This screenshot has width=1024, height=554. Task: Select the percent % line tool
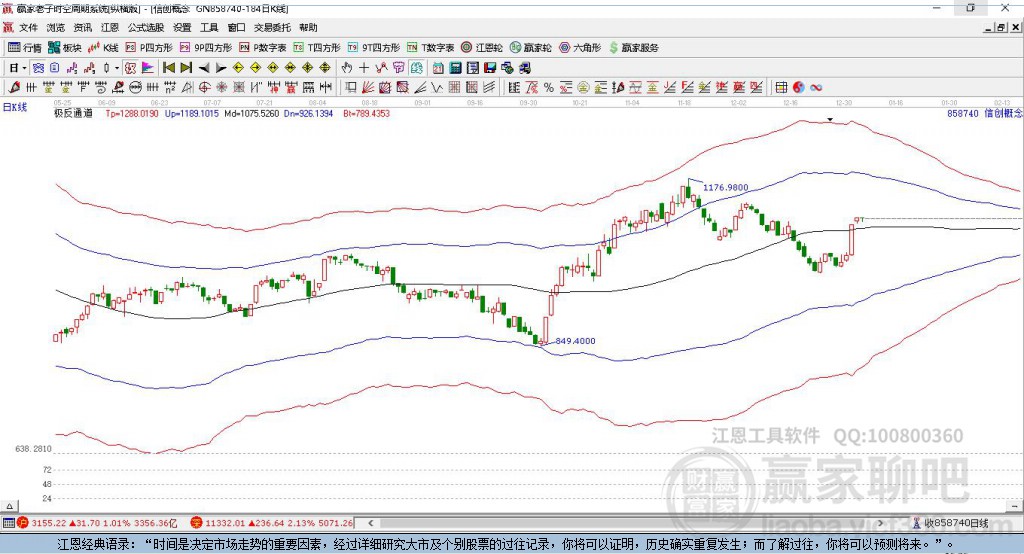coord(549,88)
